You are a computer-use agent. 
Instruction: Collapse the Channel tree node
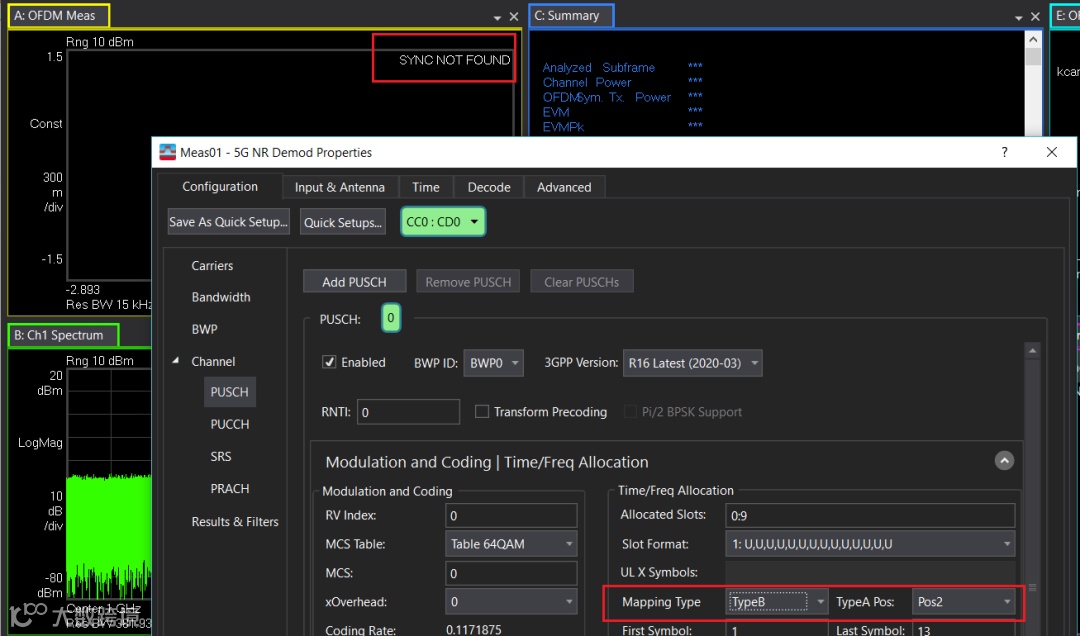pos(176,361)
